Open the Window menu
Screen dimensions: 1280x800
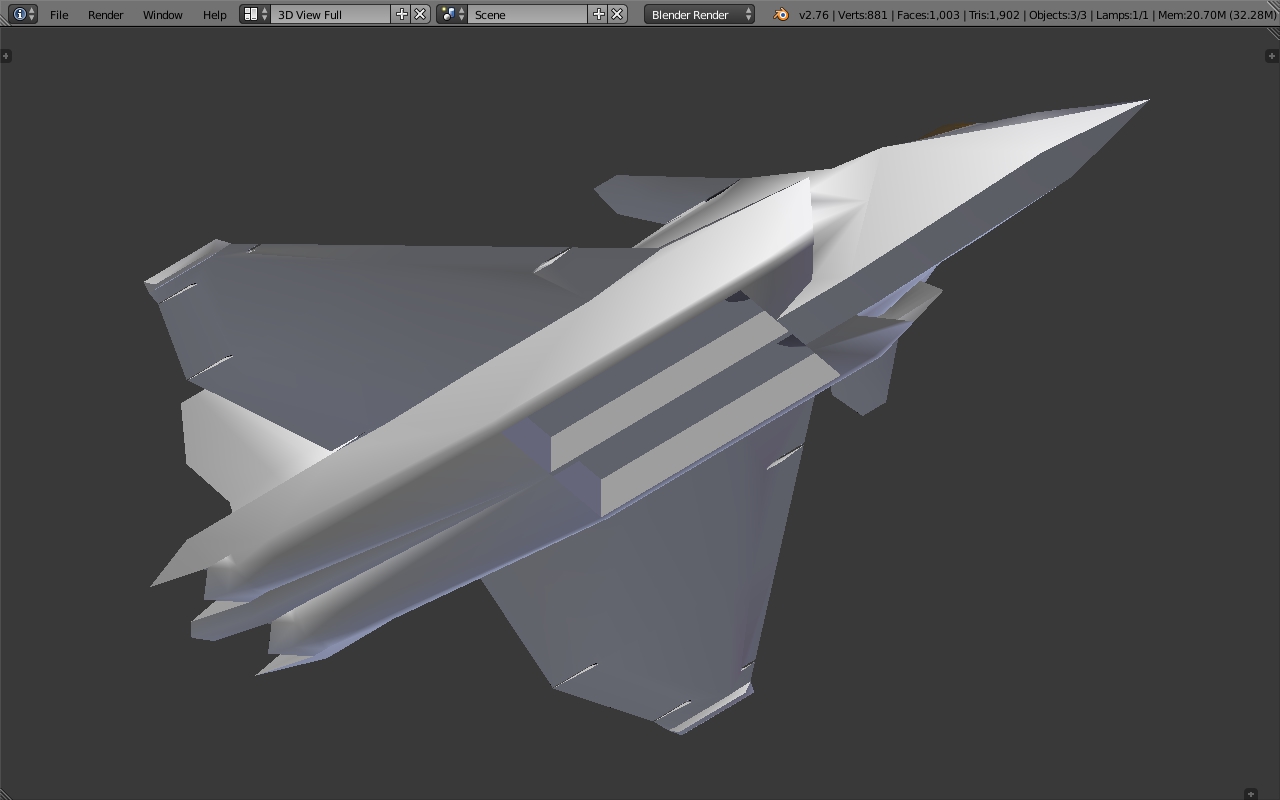(x=162, y=15)
